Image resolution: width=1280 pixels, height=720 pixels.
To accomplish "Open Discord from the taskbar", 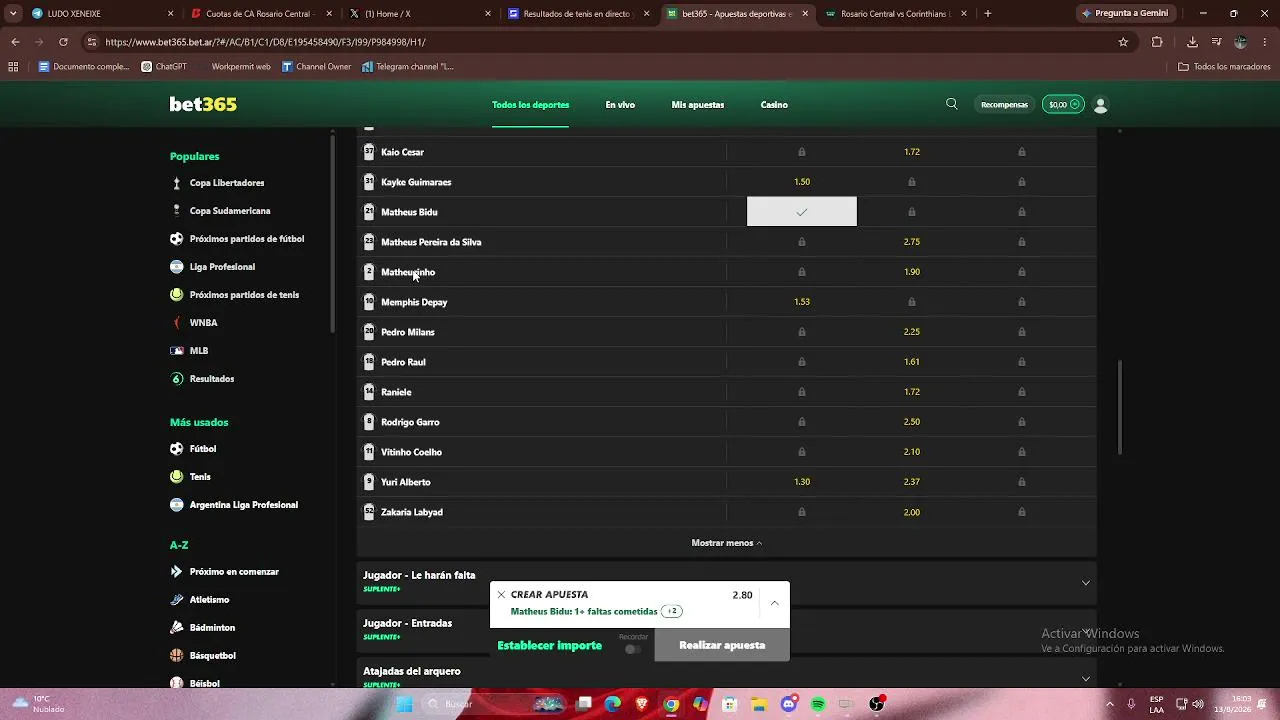I will click(x=788, y=704).
